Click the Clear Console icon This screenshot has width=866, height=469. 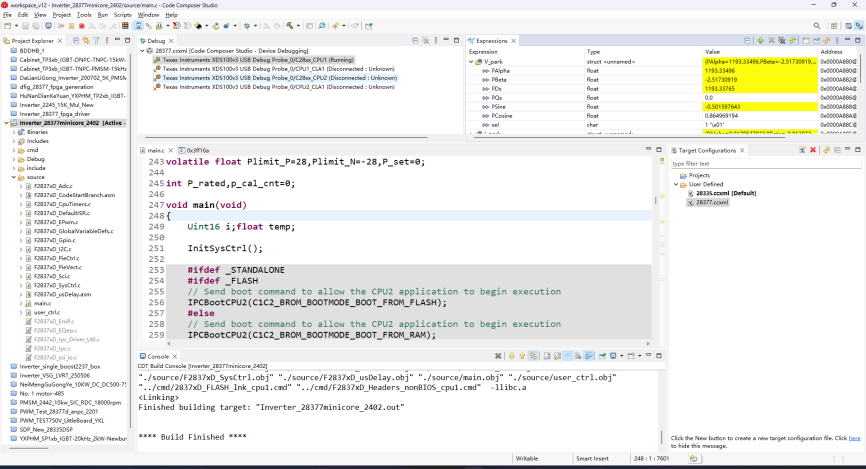(x=578, y=356)
